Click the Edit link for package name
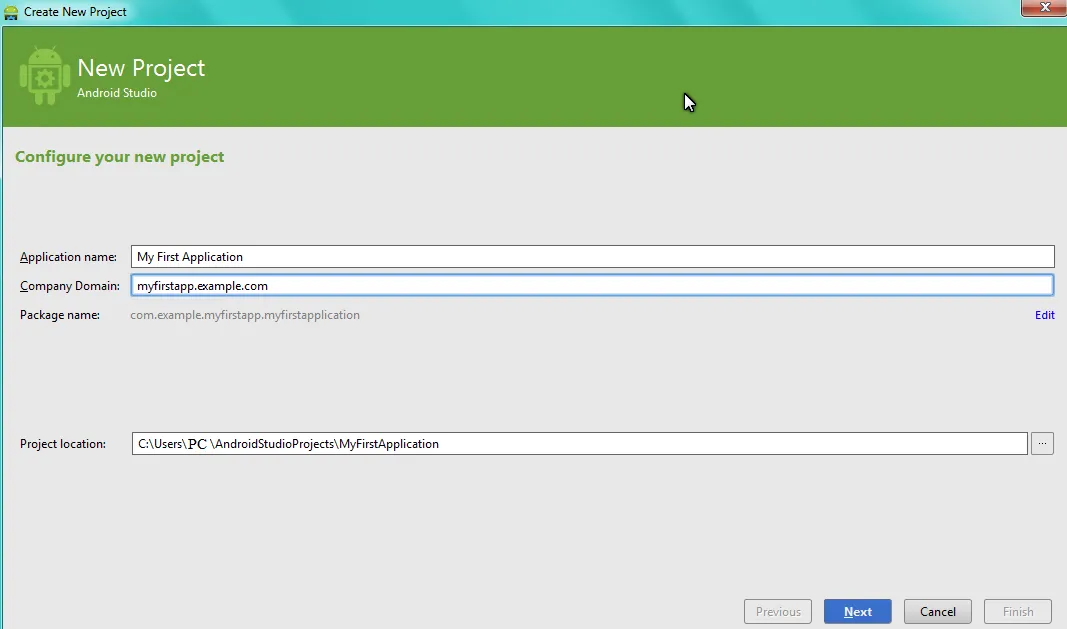The image size is (1067, 629). point(1044,315)
